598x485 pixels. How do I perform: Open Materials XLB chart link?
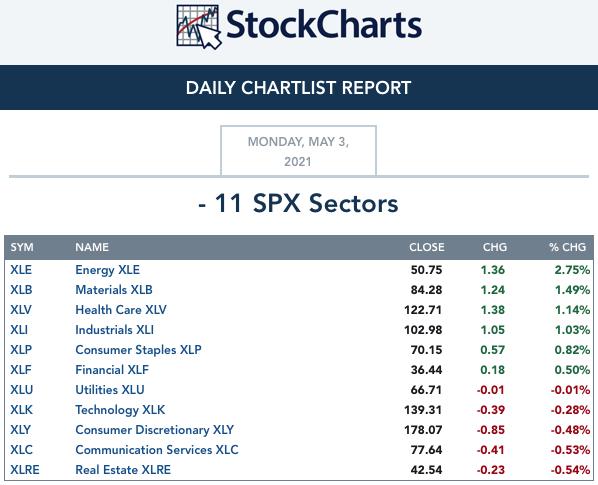click(114, 290)
